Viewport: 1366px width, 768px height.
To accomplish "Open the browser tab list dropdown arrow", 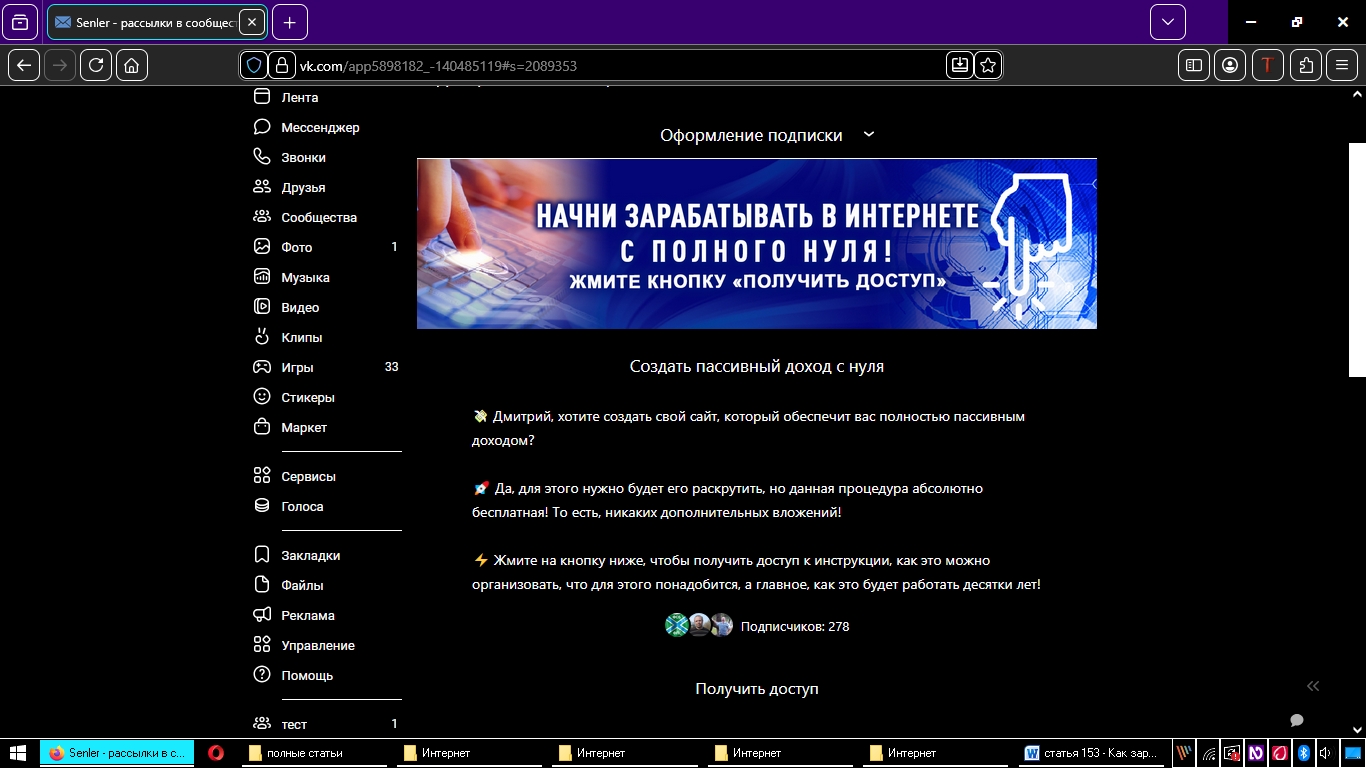I will point(1166,21).
